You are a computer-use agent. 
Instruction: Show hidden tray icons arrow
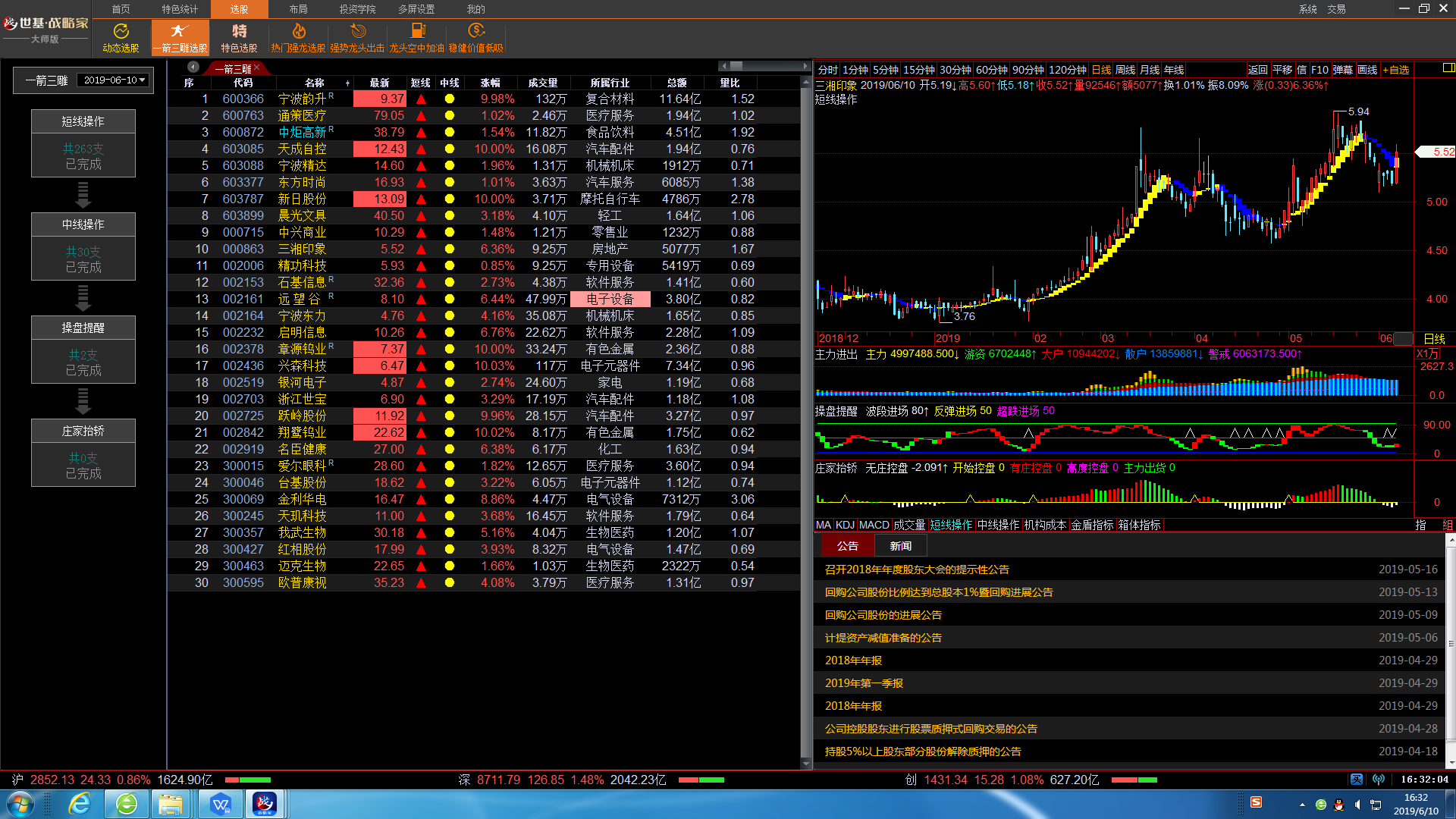tap(1303, 805)
